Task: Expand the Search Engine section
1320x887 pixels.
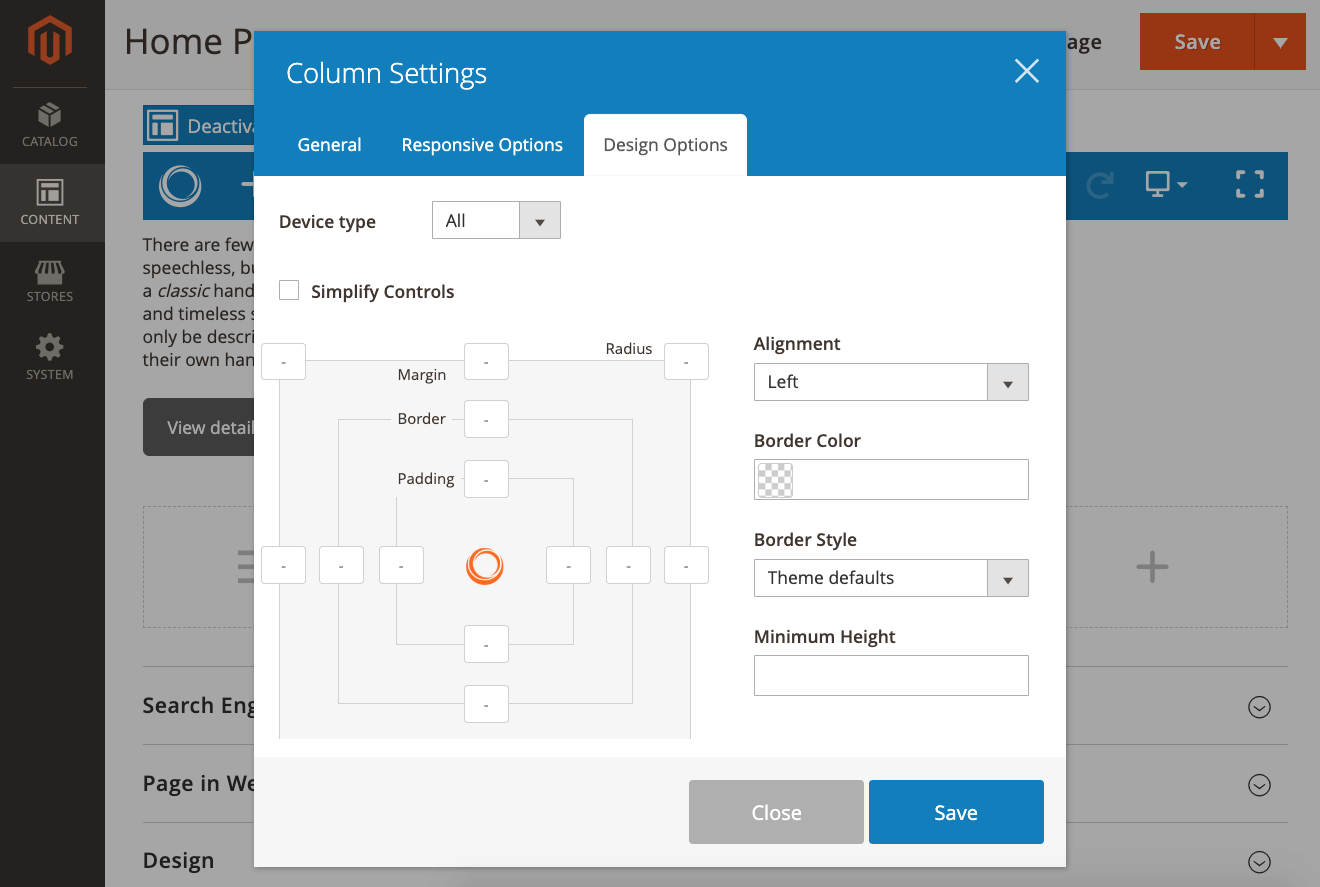Action: pos(1259,707)
